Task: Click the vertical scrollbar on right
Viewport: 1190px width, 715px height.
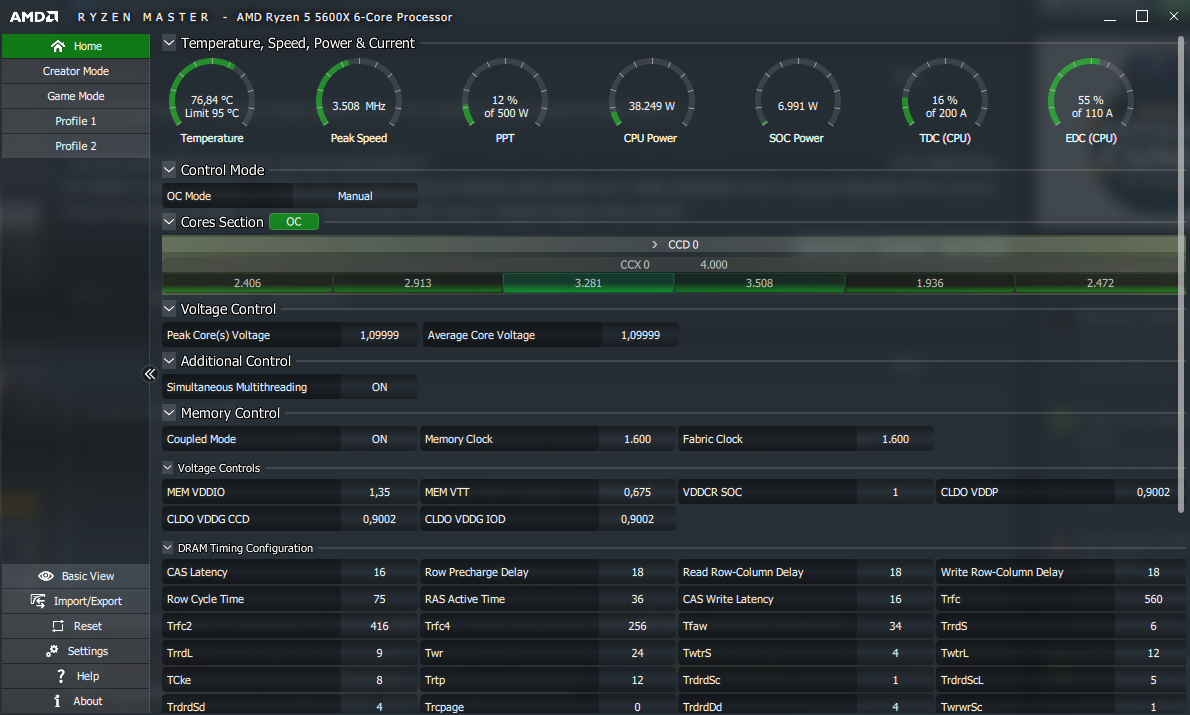Action: click(x=1181, y=275)
